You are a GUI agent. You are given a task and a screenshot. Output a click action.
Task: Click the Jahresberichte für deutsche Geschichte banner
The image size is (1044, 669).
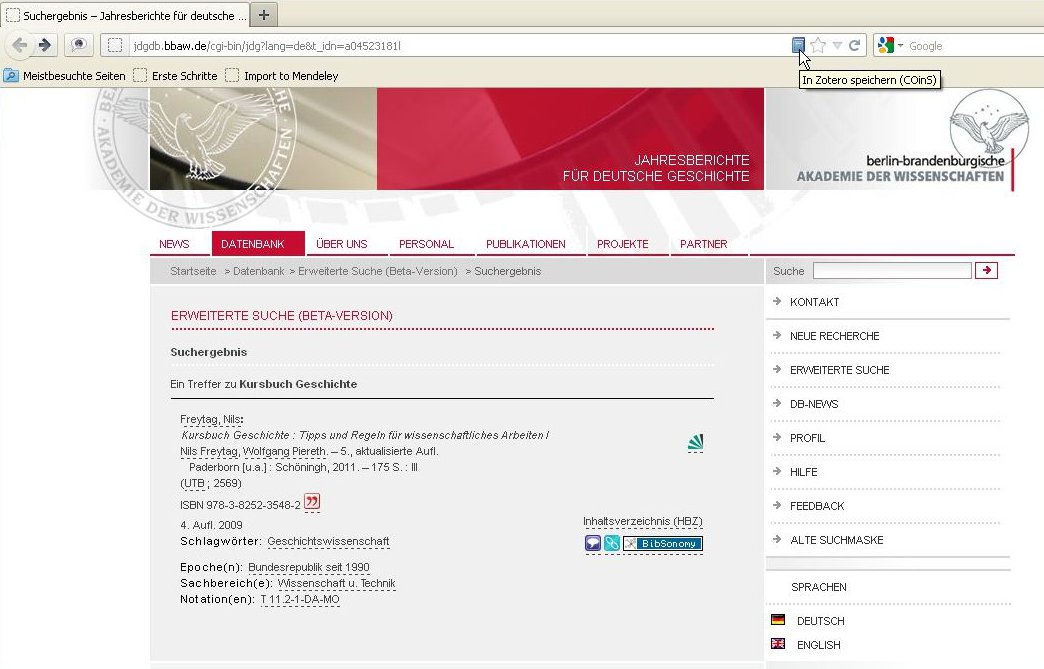(457, 139)
